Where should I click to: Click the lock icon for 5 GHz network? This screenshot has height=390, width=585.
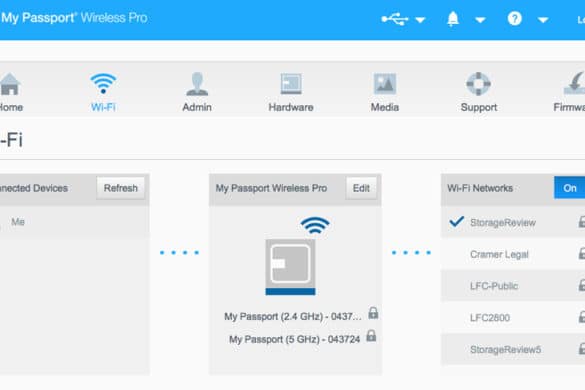click(371, 336)
